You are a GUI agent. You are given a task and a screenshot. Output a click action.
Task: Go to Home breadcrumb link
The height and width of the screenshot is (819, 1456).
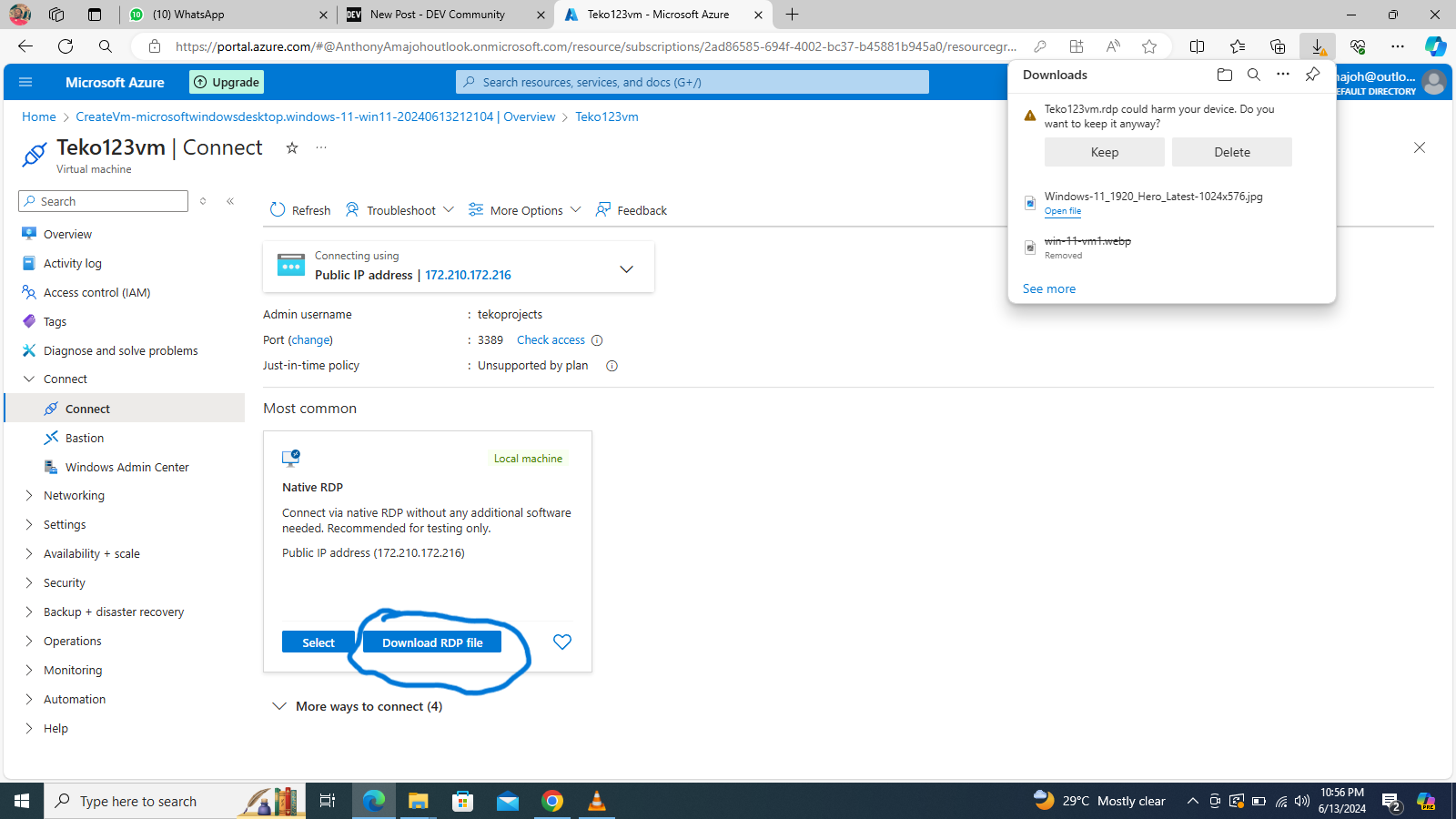(x=39, y=116)
